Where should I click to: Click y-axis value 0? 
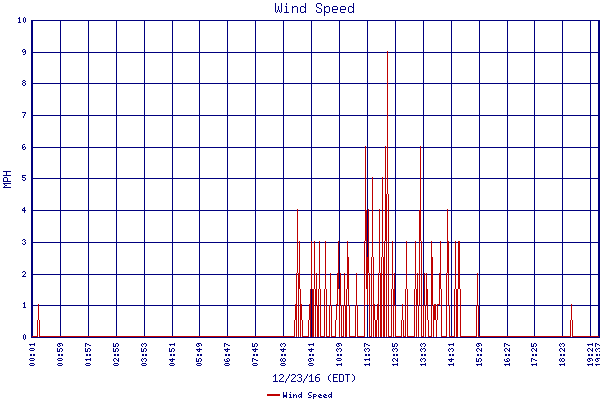pyautogui.click(x=24, y=337)
